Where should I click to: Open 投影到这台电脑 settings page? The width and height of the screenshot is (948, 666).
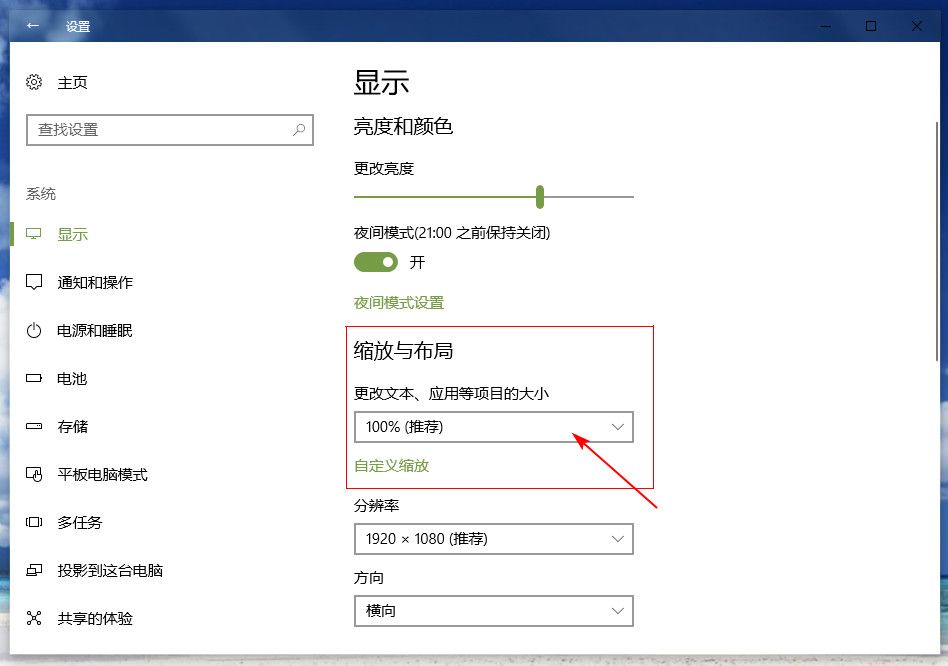point(110,571)
